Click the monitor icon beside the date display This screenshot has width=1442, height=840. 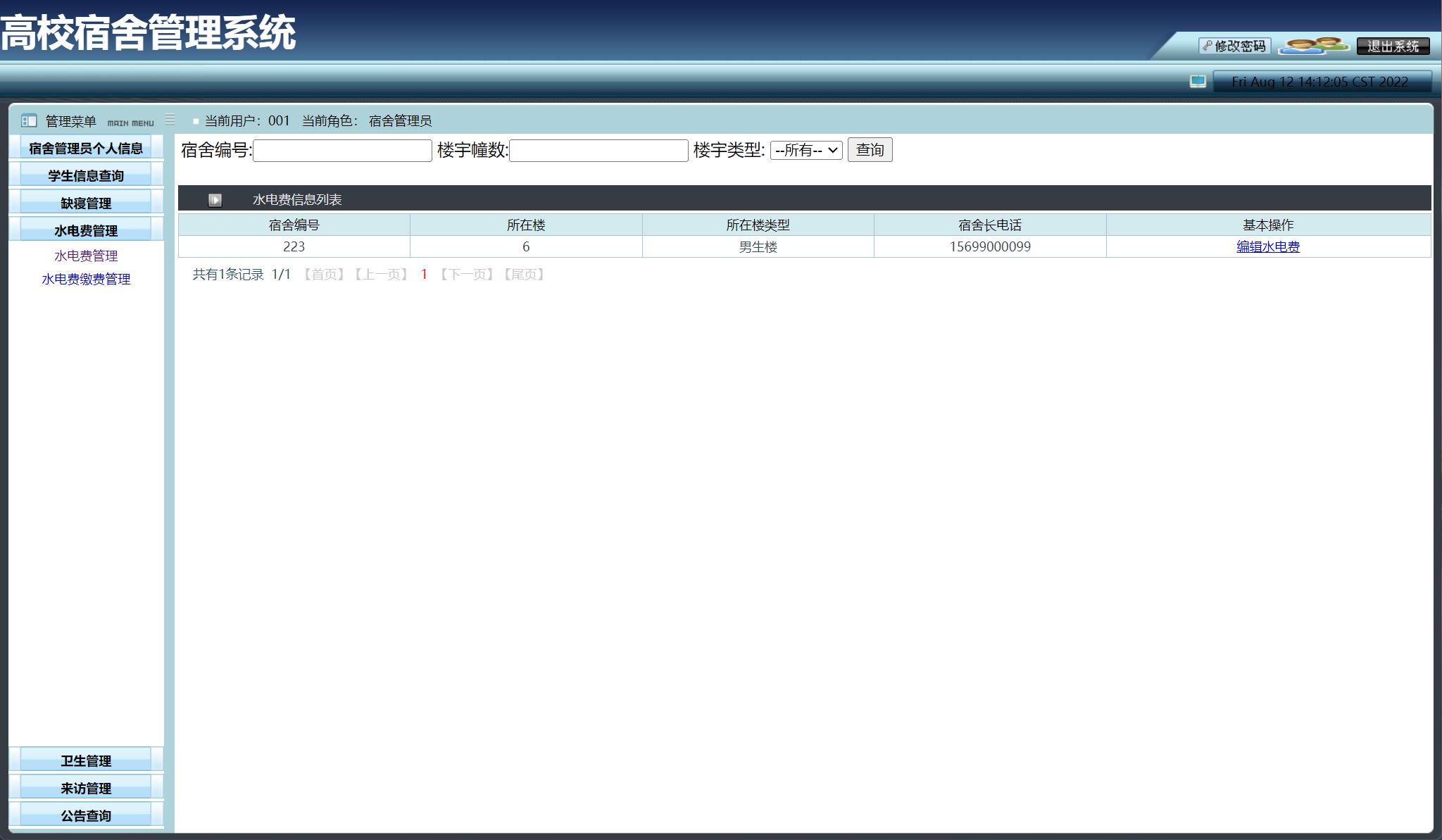1197,82
